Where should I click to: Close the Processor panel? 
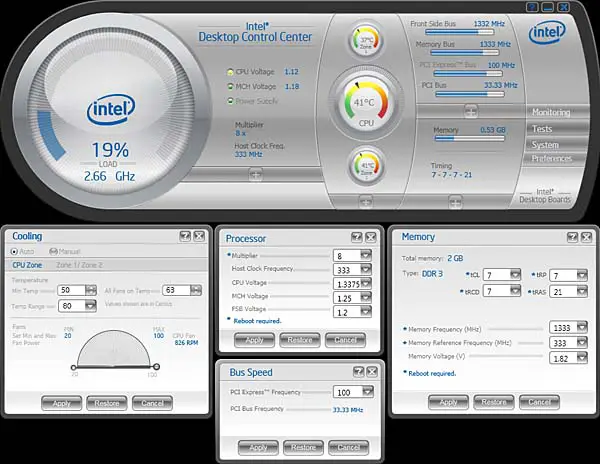click(x=370, y=238)
